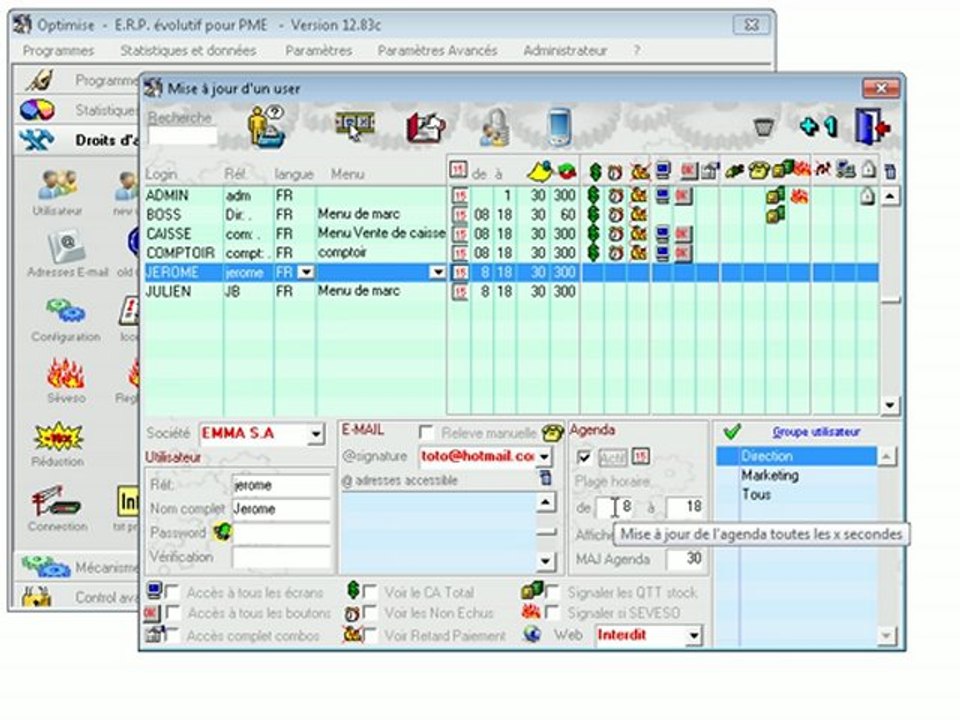This screenshot has height=720, width=960.
Task: Click the trash bin delete icon
Action: [763, 127]
